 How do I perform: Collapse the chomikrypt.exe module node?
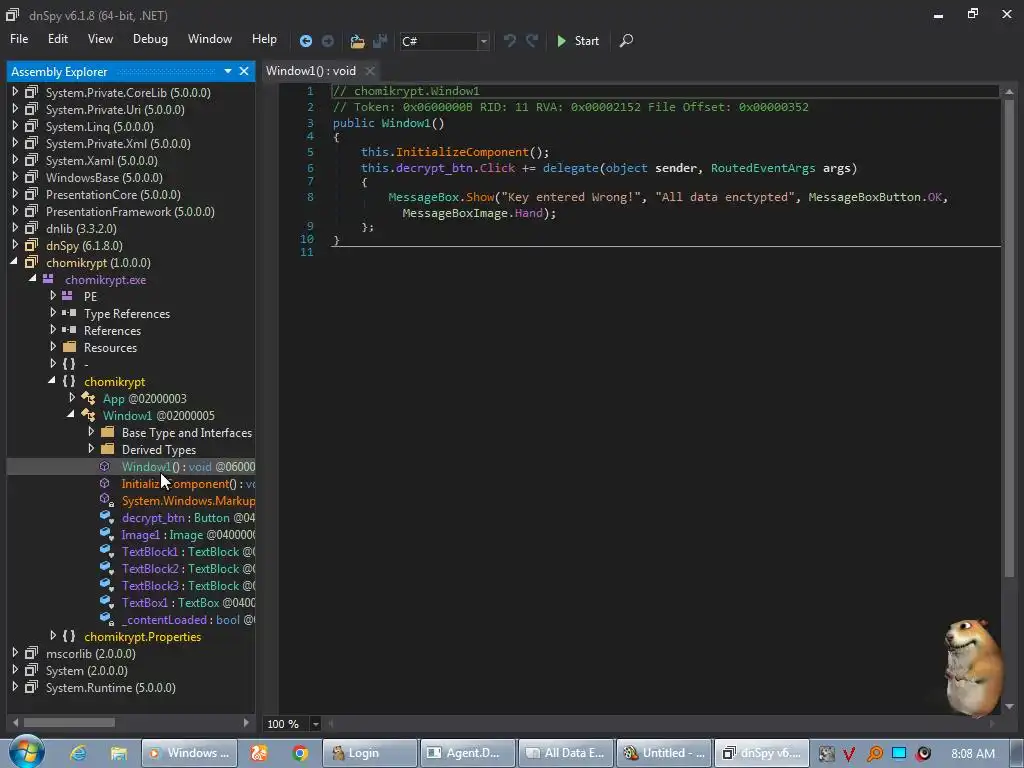pyautogui.click(x=33, y=279)
